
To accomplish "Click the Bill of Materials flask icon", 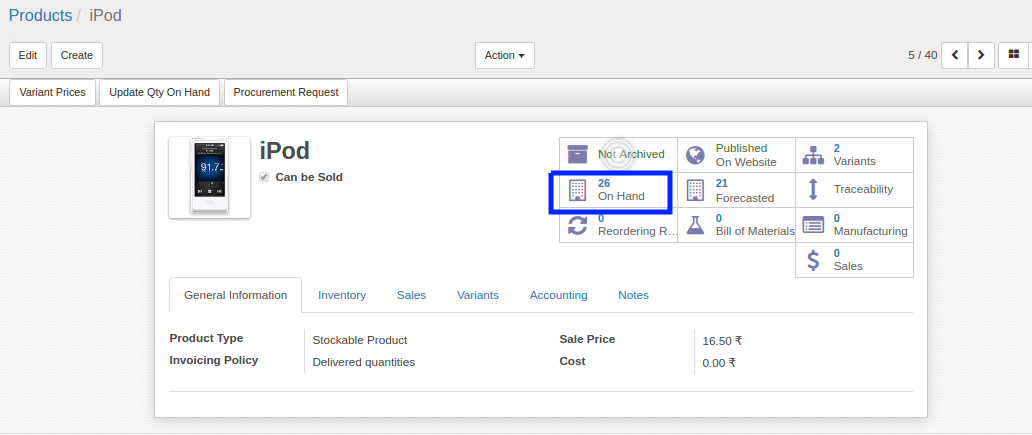I will pyautogui.click(x=695, y=225).
